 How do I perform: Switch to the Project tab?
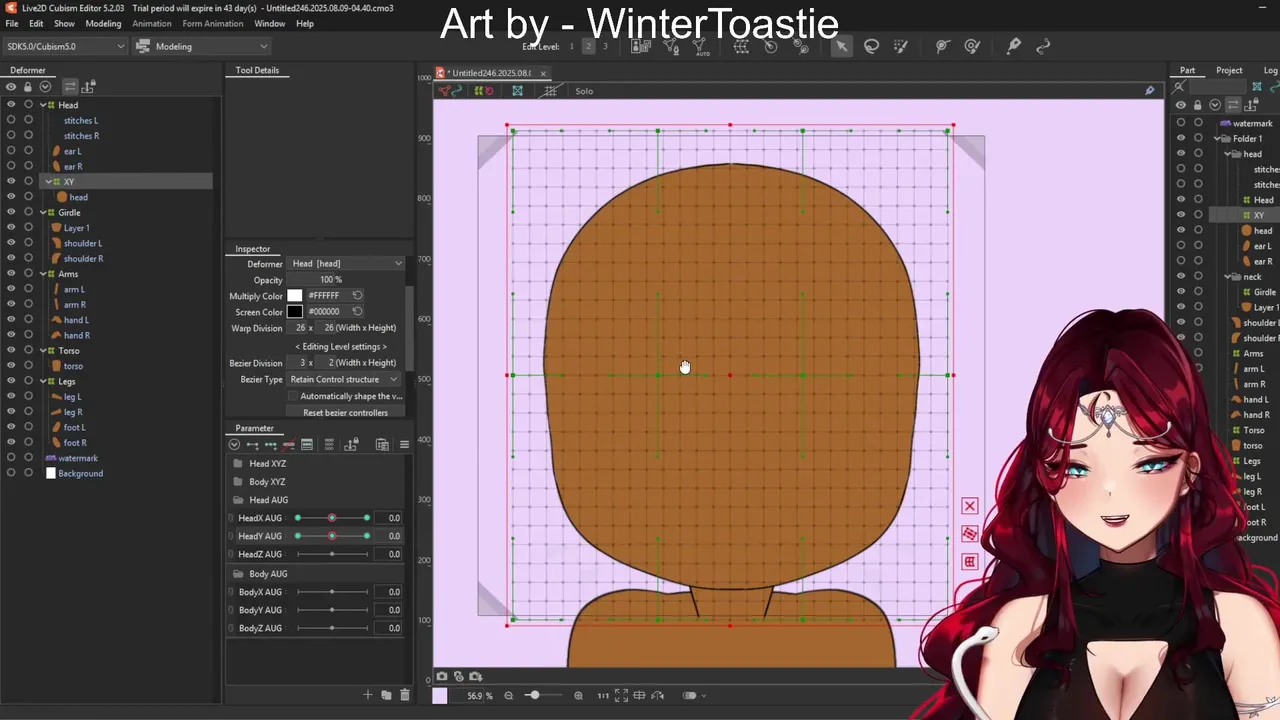(x=1229, y=70)
